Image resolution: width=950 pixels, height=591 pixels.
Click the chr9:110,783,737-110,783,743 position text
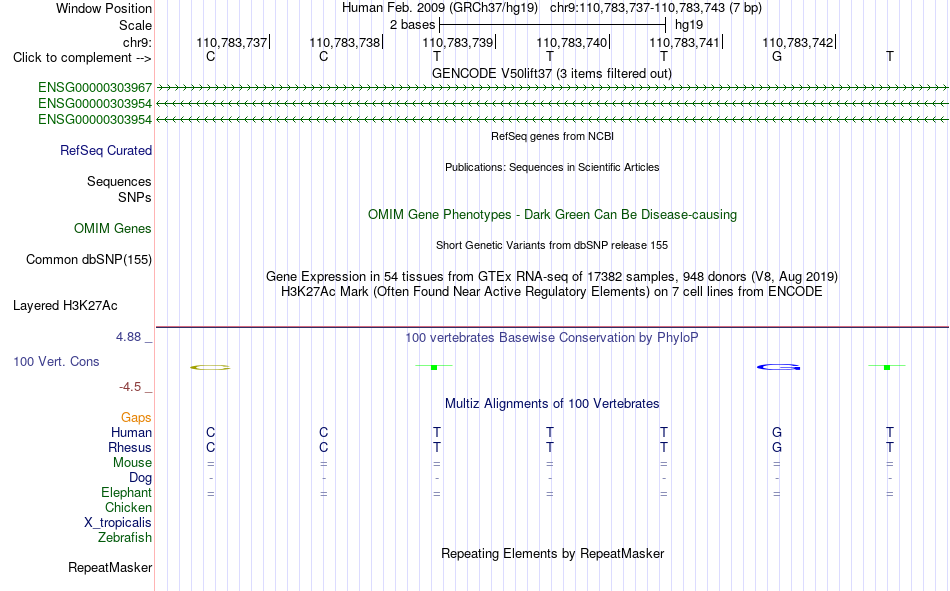pos(656,8)
